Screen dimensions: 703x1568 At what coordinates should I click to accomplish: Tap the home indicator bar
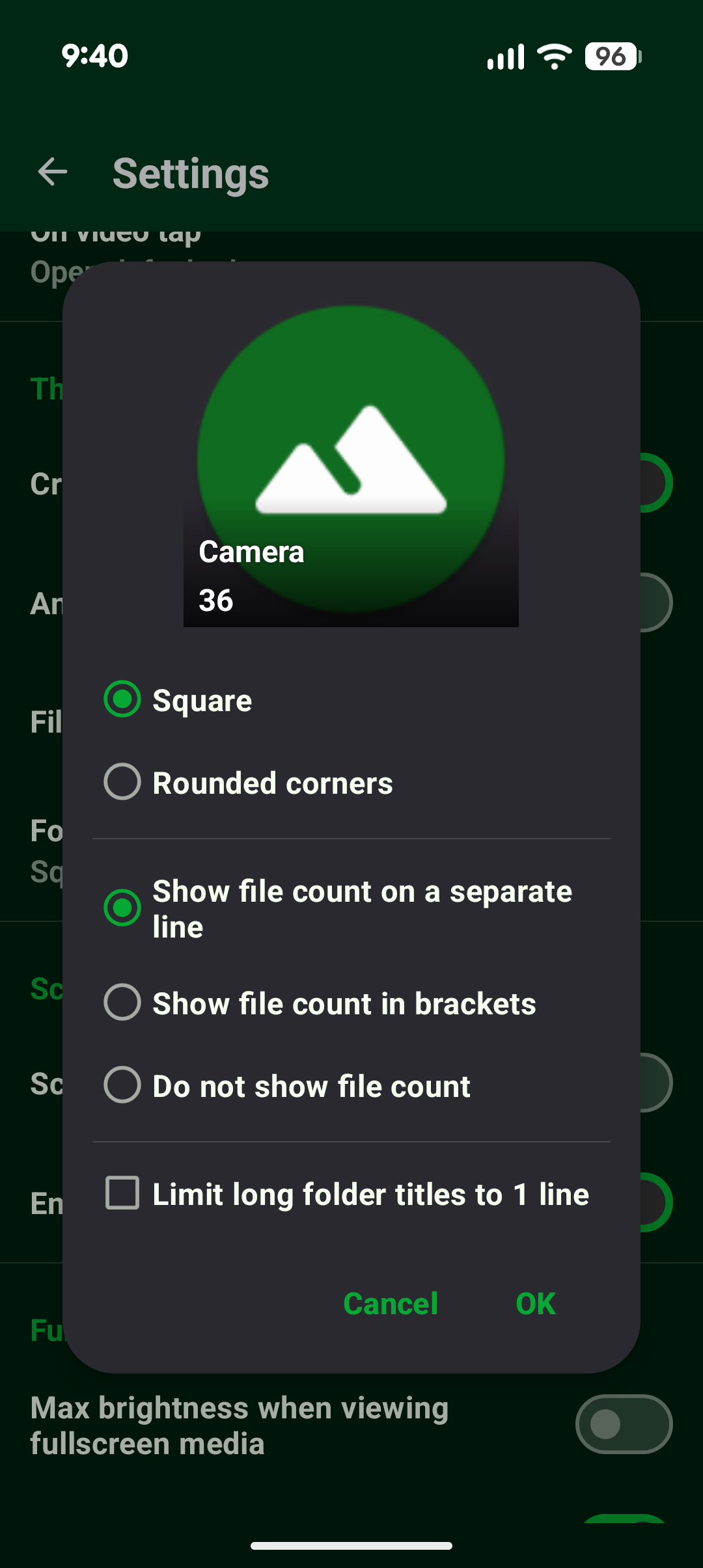[x=351, y=1546]
